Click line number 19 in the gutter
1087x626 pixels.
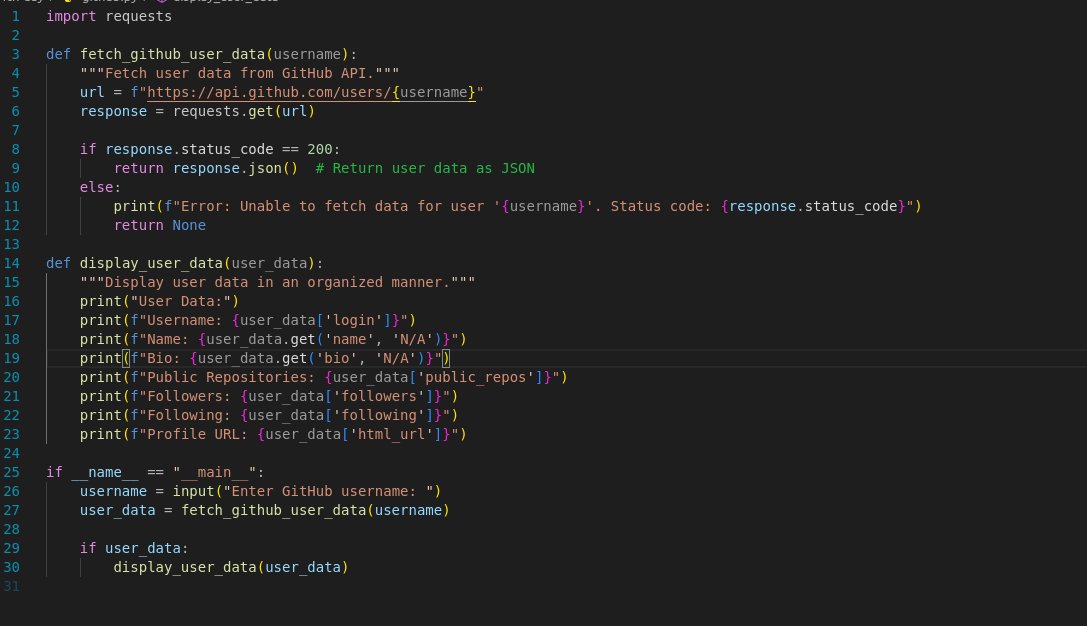tap(12, 358)
